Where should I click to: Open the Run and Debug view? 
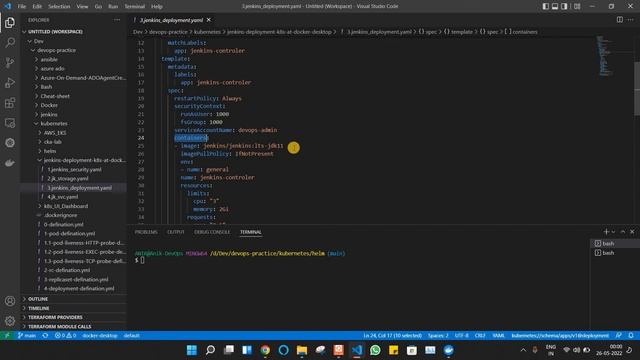click(10, 82)
